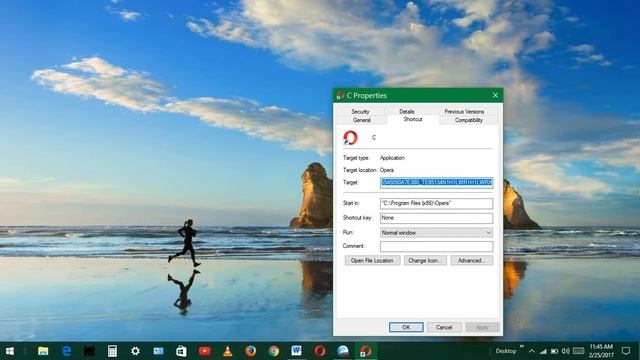Click the taskbar clock showing 11:45 AM
The width and height of the screenshot is (640, 360).
coord(601,351)
